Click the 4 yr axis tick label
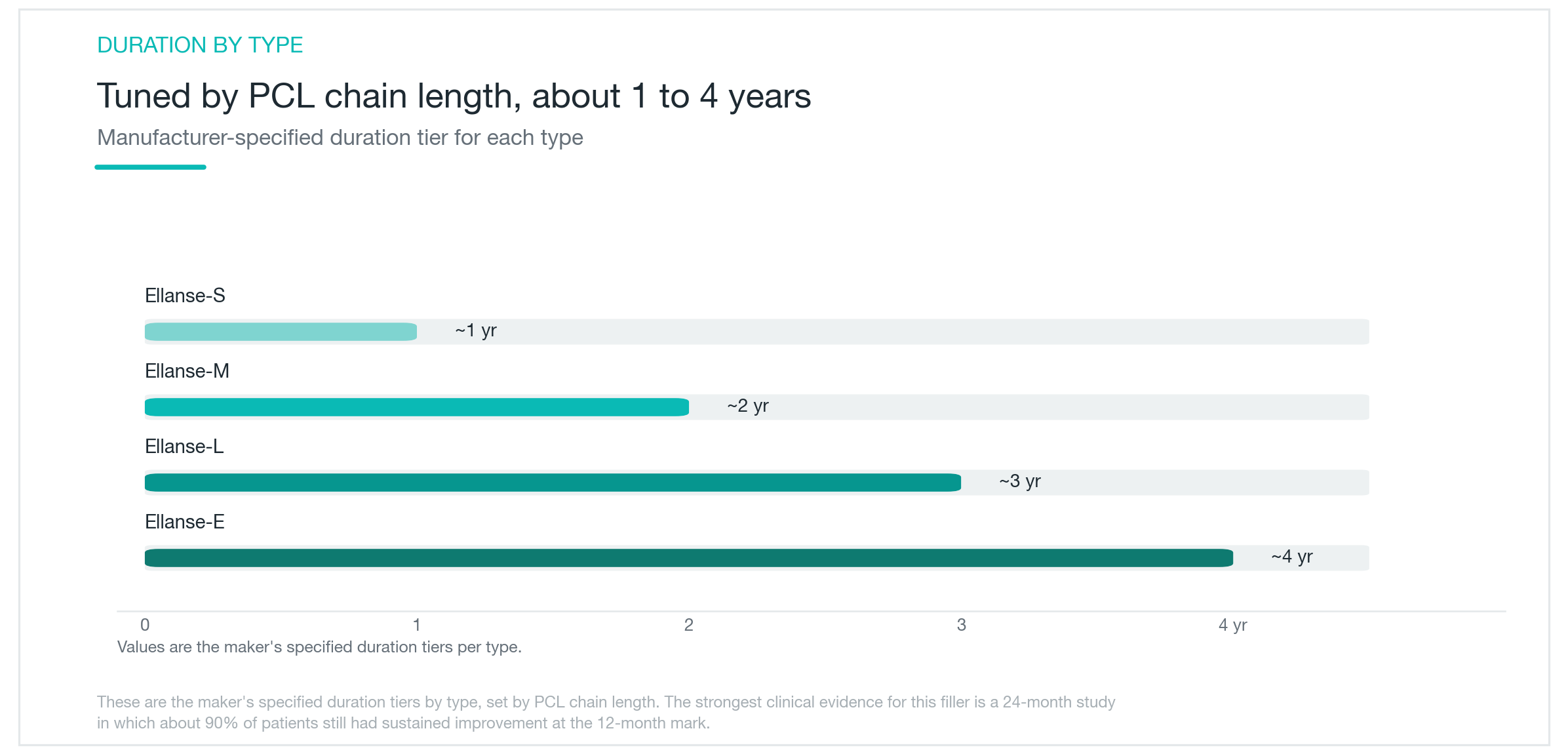 point(1233,625)
